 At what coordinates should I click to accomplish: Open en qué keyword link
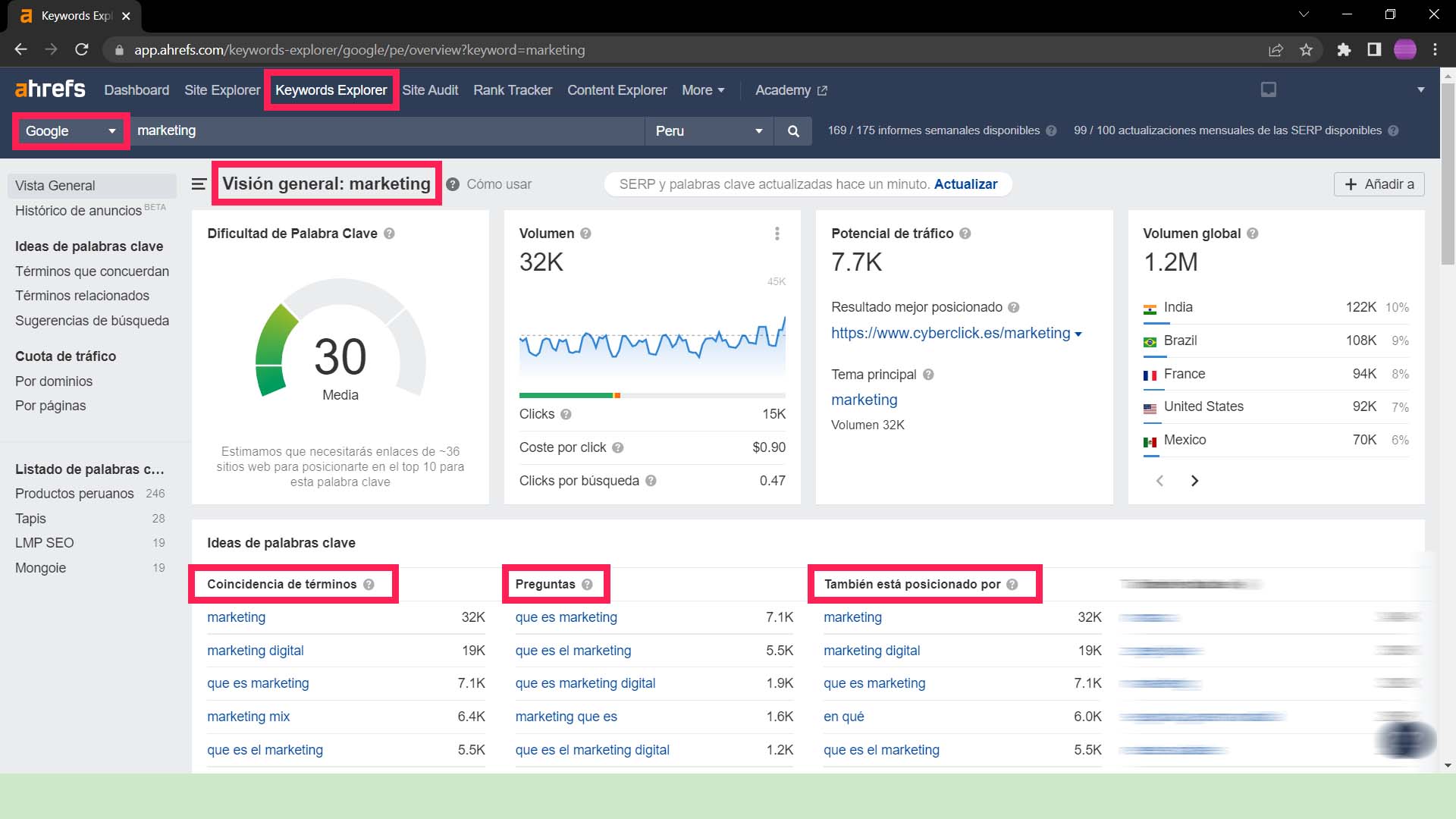point(843,717)
